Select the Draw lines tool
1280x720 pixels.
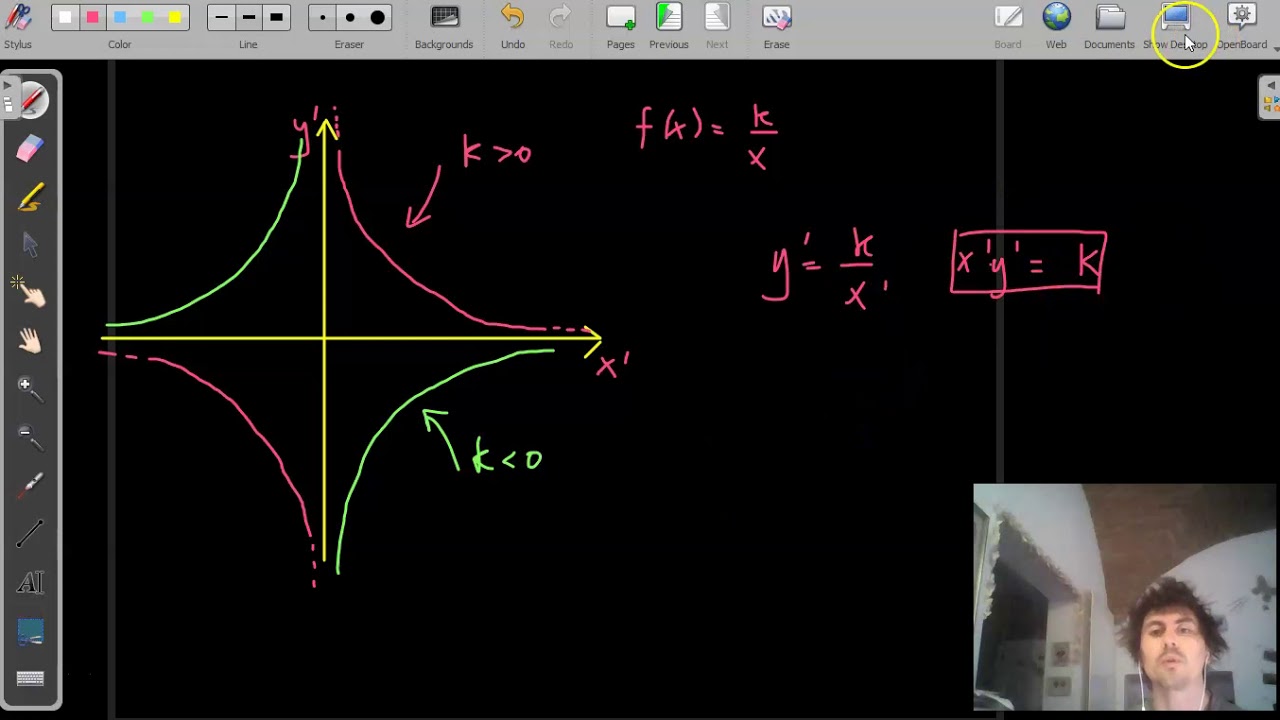coord(30,533)
